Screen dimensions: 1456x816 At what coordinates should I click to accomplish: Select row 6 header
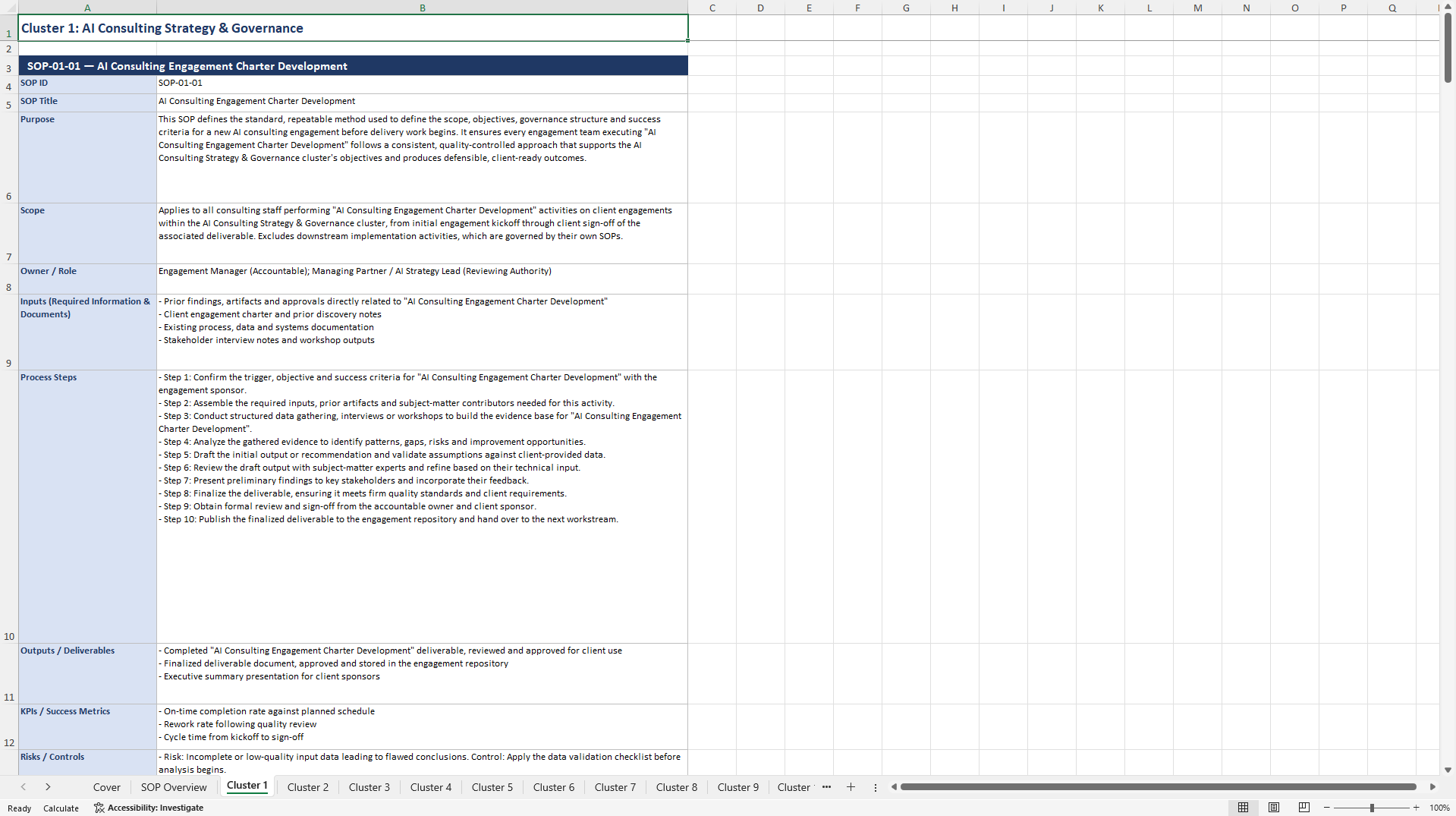click(9, 157)
